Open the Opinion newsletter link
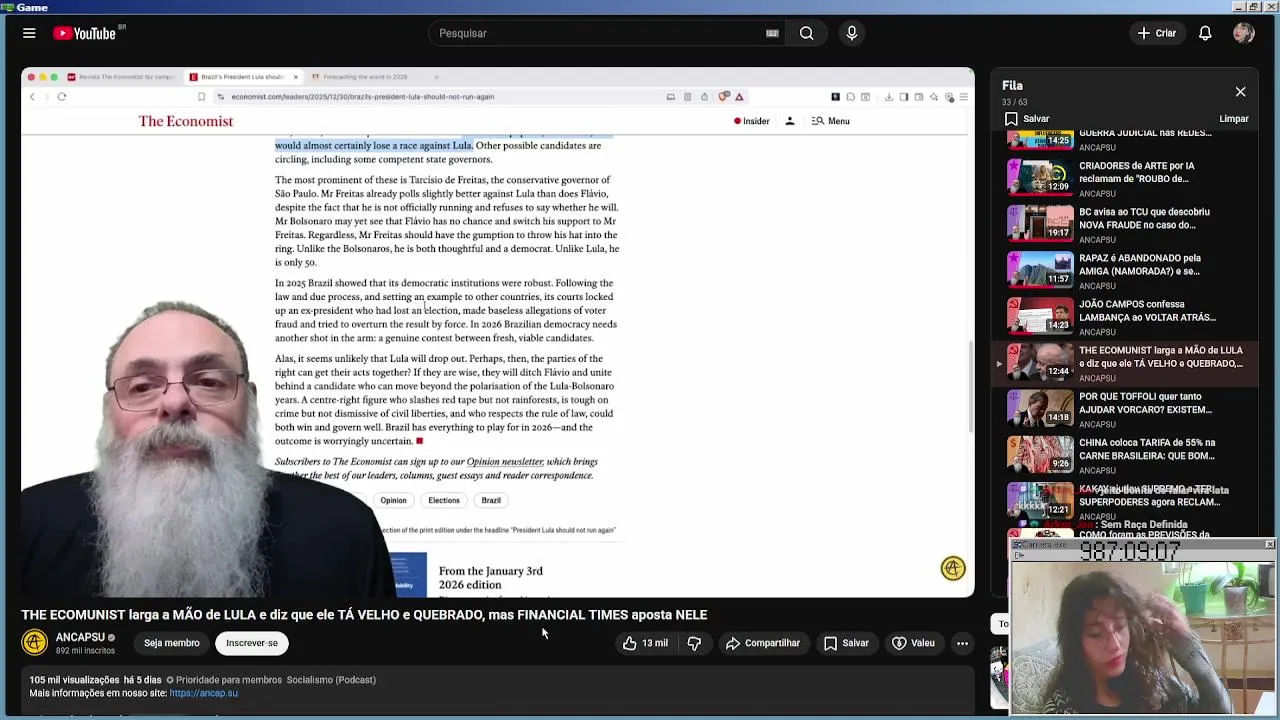The width and height of the screenshot is (1280, 720). (x=505, y=462)
